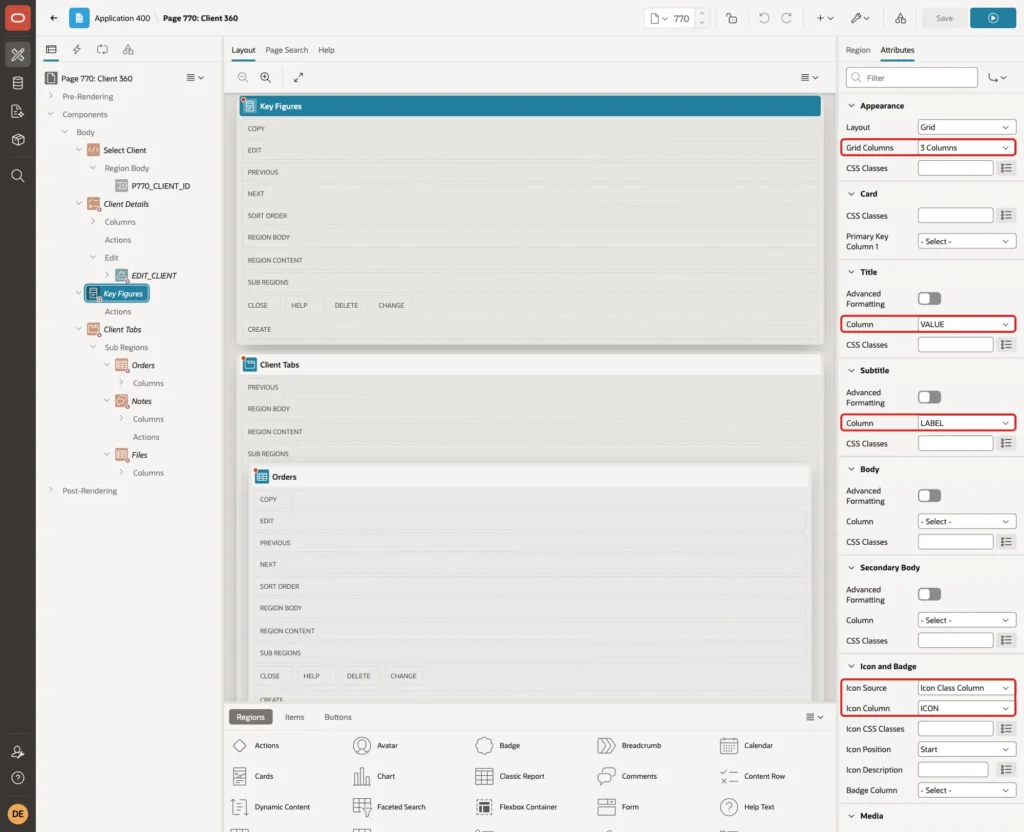The height and width of the screenshot is (832, 1024).
Task: Click the sidebar search magnifier
Action: [x=18, y=176]
